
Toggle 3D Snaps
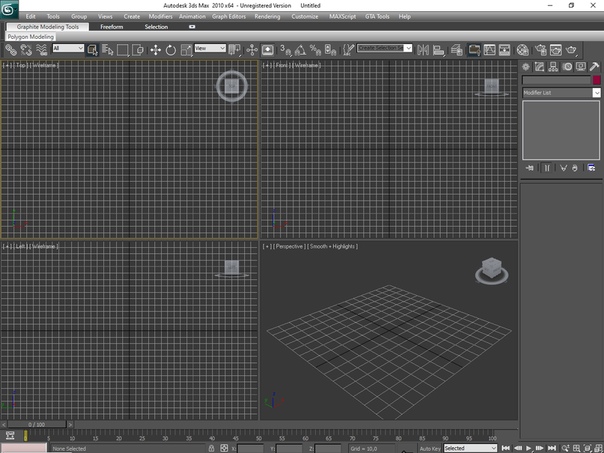(x=285, y=50)
